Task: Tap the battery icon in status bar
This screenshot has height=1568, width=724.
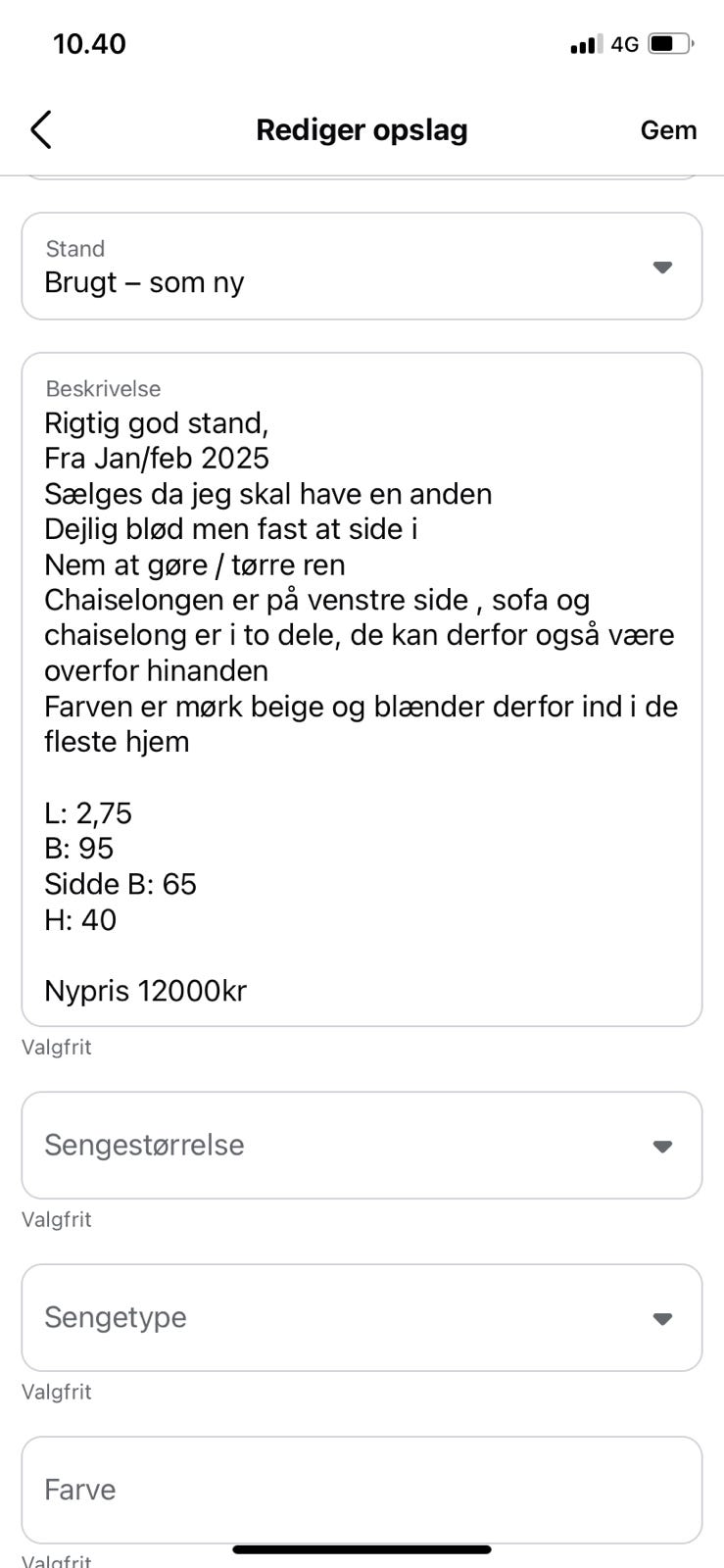Action: 671,44
